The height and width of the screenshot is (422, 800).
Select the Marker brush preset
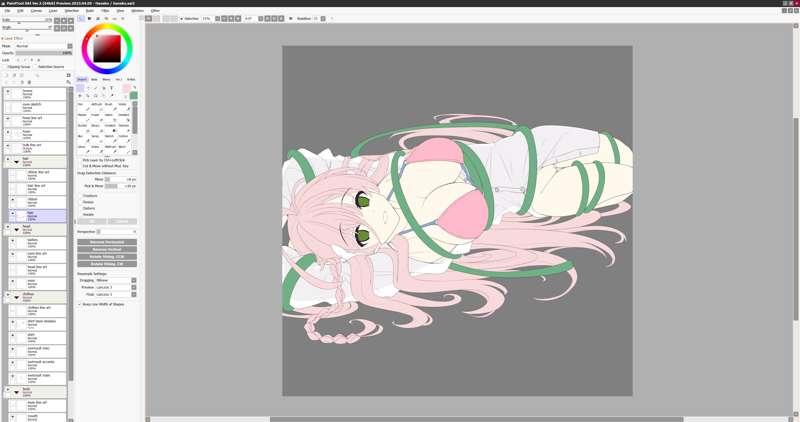coord(84,118)
